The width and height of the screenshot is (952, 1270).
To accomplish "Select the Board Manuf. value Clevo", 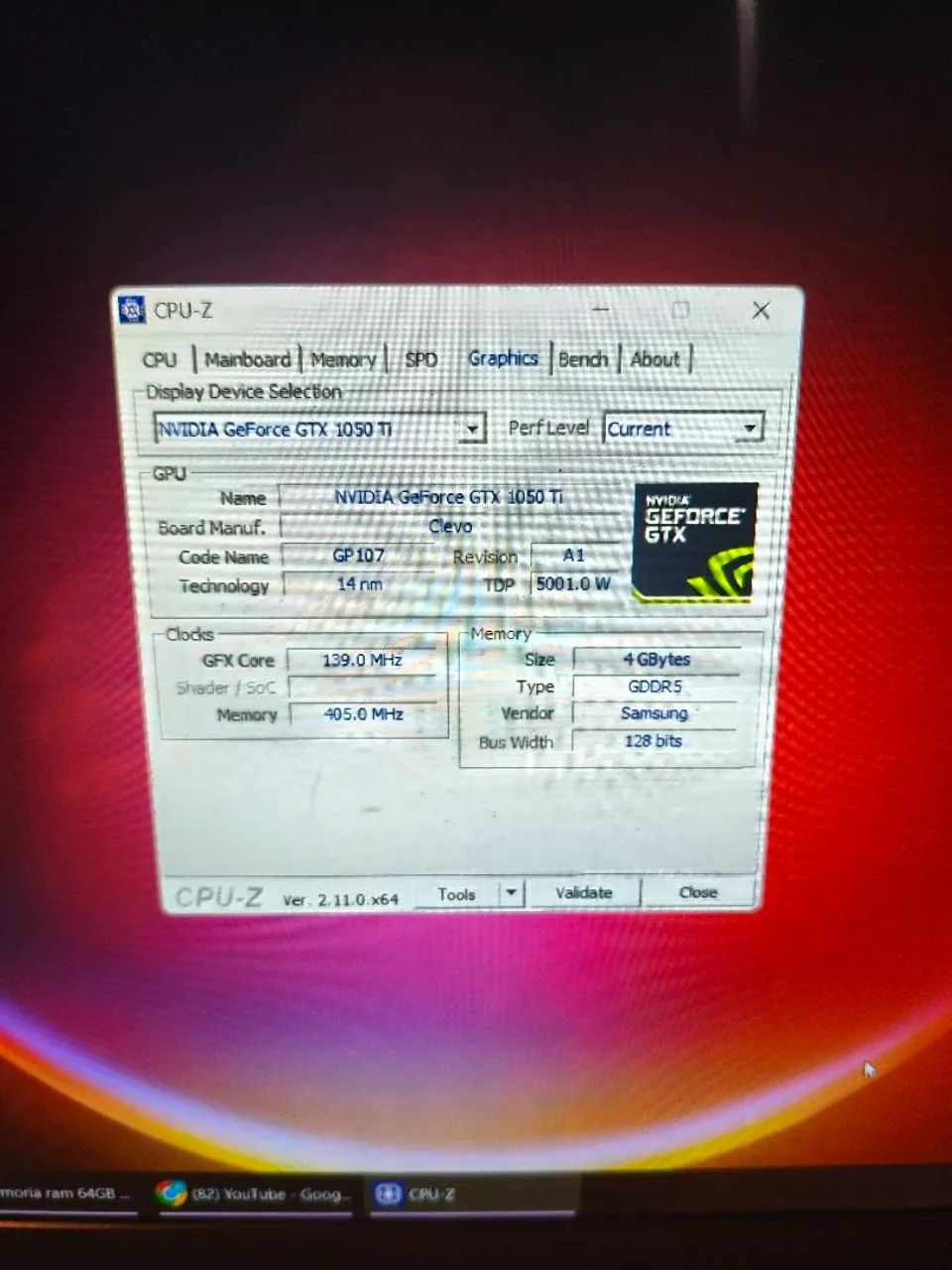I will tap(449, 526).
